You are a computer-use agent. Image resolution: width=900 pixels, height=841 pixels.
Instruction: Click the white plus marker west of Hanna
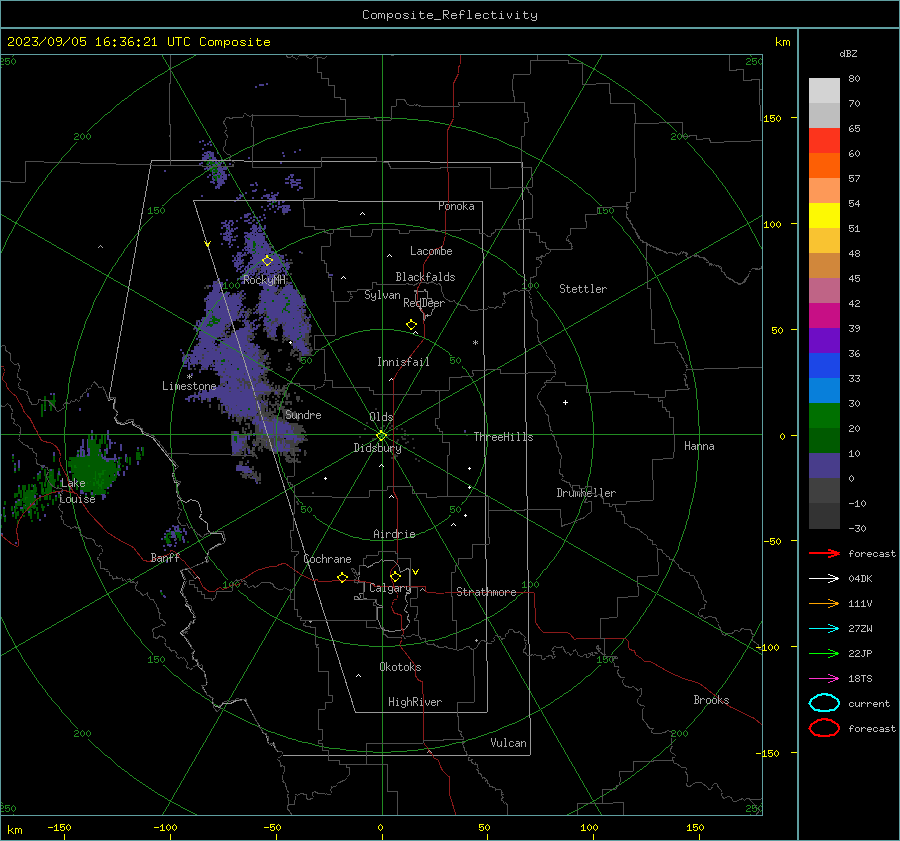click(x=565, y=402)
